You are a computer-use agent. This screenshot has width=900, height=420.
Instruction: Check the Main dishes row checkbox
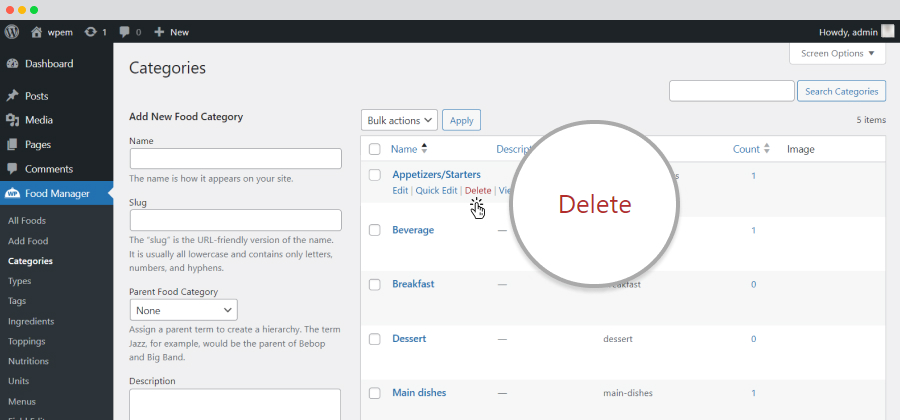[x=375, y=393]
